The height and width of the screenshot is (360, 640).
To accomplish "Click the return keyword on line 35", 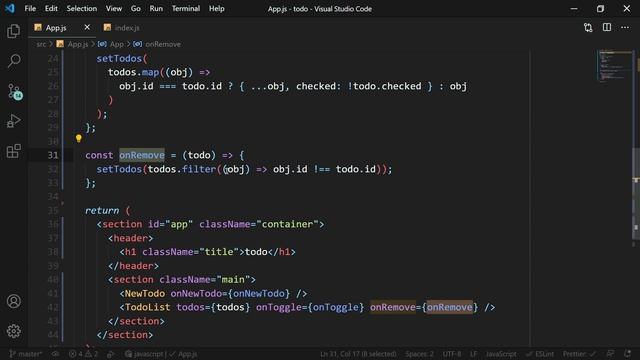I will [x=102, y=210].
